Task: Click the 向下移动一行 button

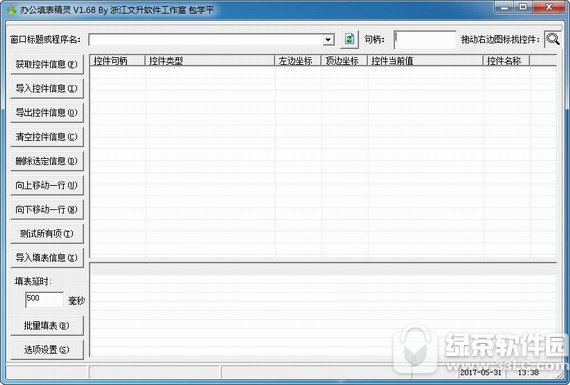Action: [x=47, y=209]
